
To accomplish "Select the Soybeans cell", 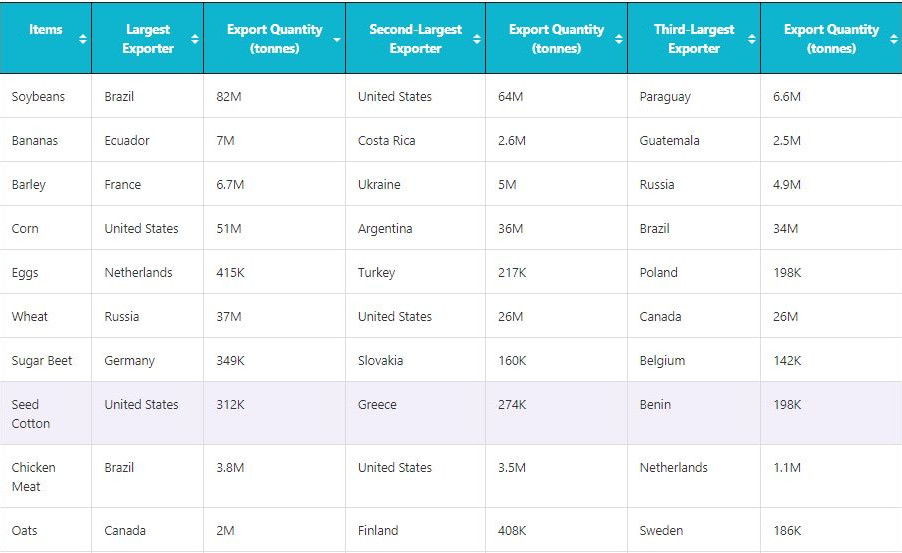I will pyautogui.click(x=38, y=97).
